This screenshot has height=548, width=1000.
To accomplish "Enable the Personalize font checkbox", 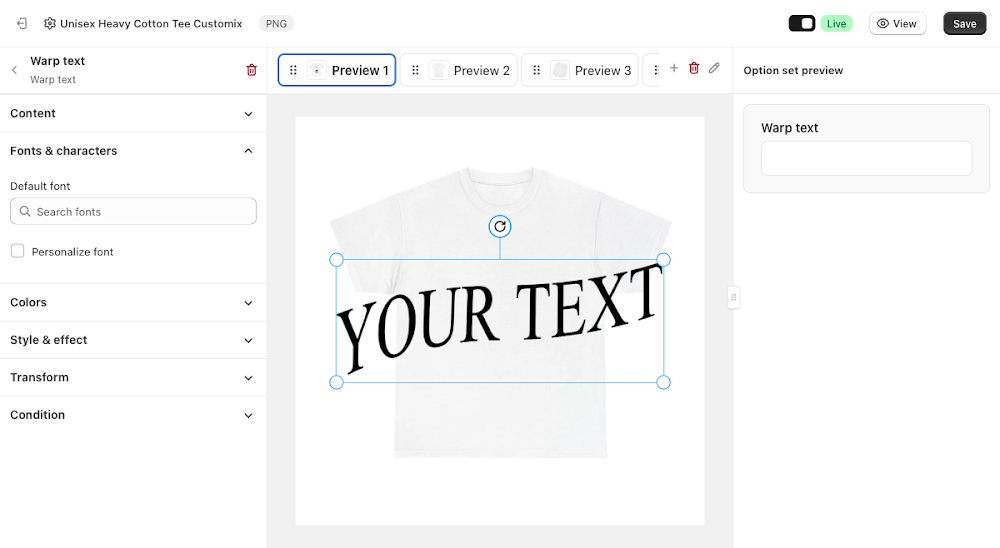I will [x=17, y=251].
